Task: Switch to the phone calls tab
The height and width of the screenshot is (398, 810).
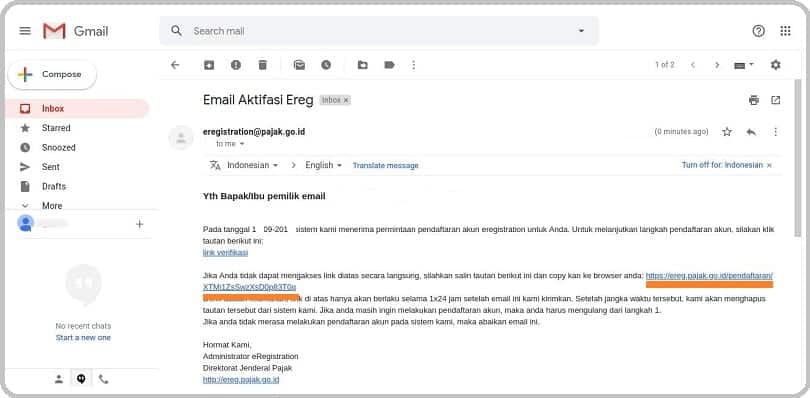Action: click(x=103, y=379)
